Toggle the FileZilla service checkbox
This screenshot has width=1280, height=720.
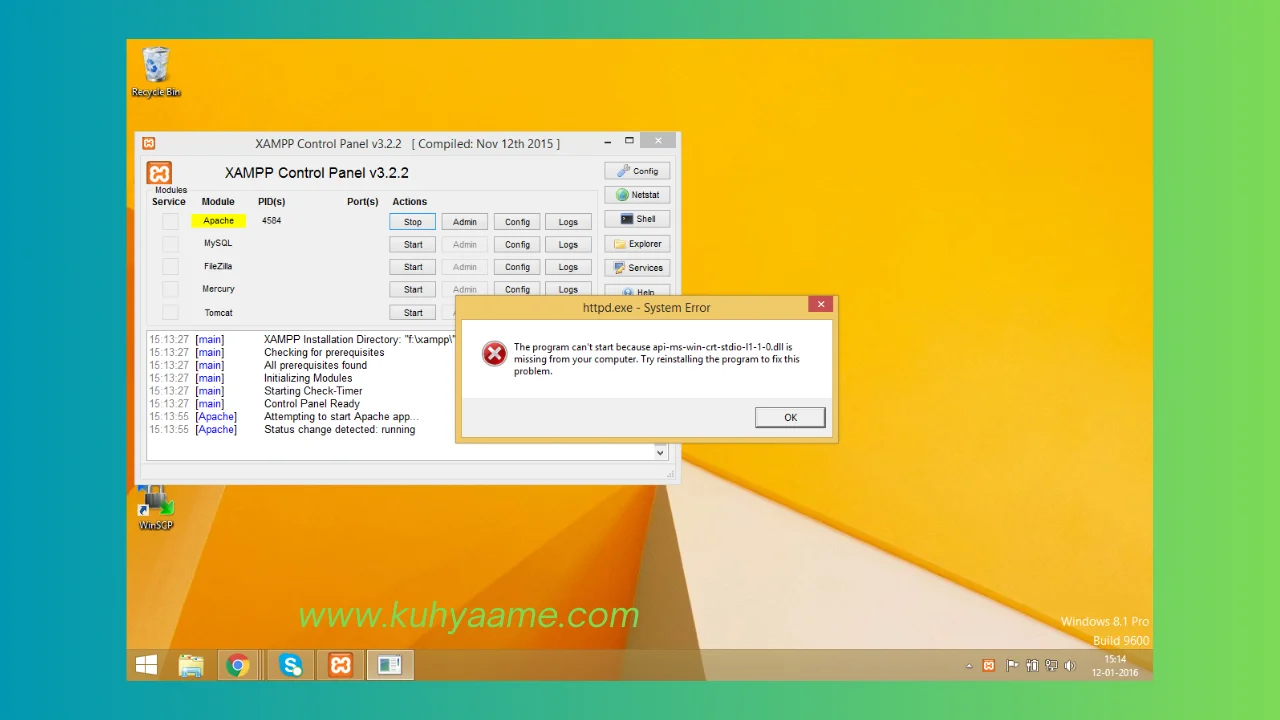pyautogui.click(x=170, y=266)
